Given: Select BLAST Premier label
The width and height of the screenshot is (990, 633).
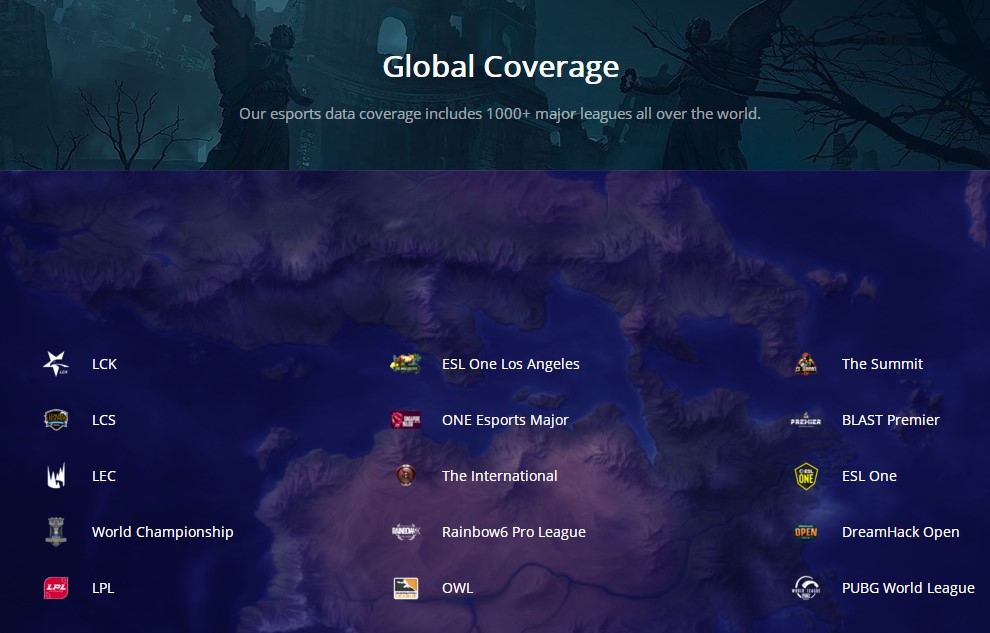Looking at the screenshot, I should 890,420.
